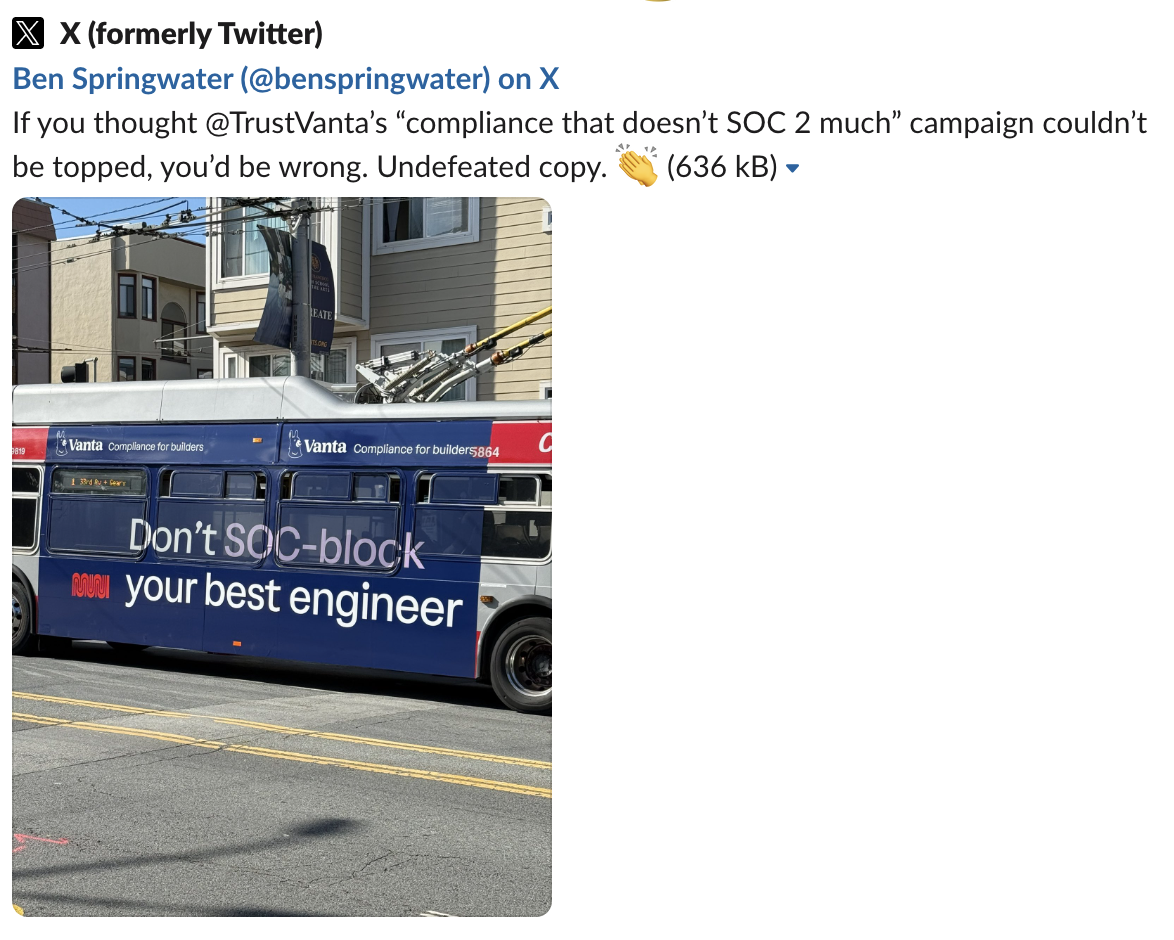Click the 'Undefeated copy.' tweet text
1174x940 pixels.
pos(492,167)
